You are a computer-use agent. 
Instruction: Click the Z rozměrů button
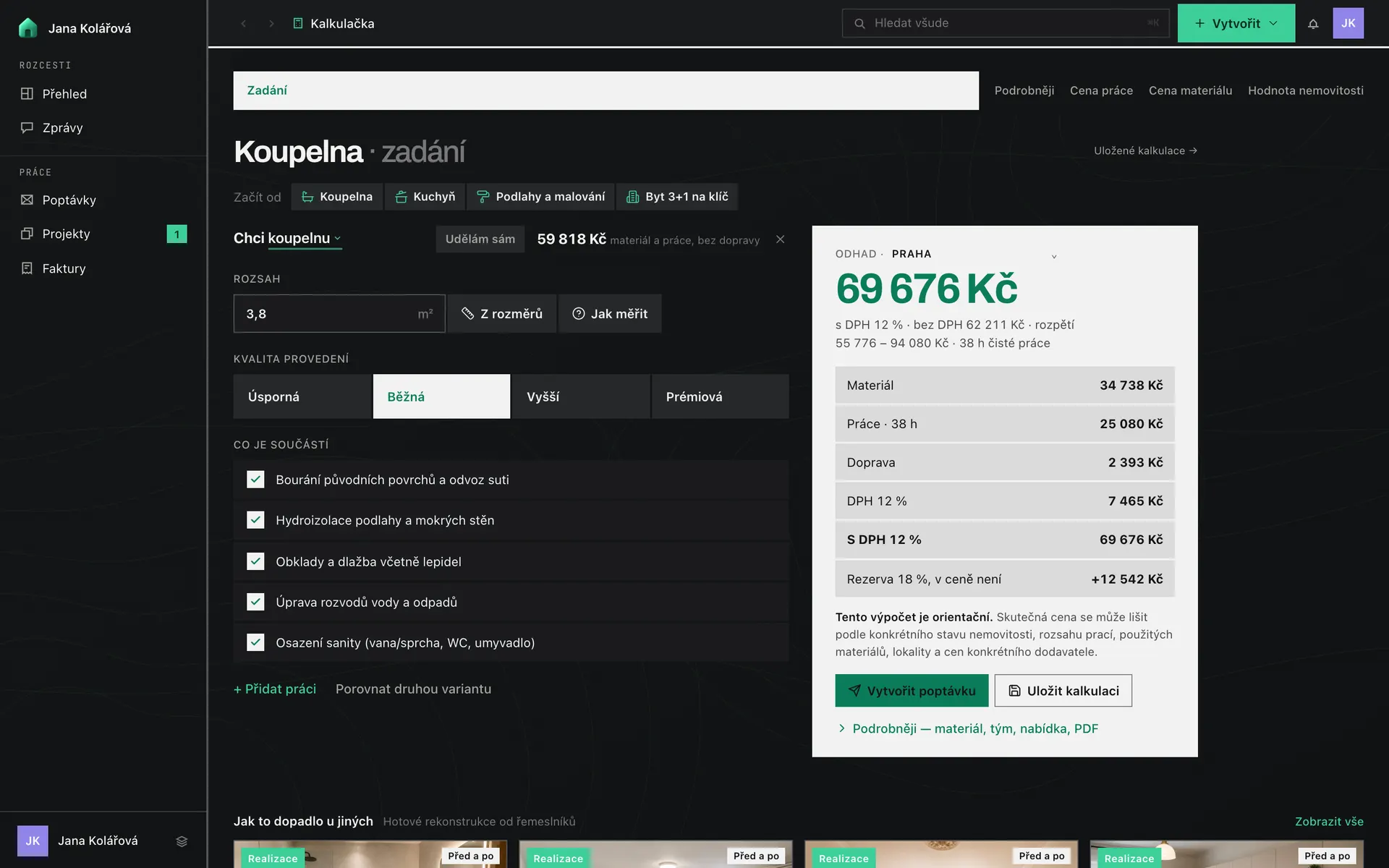(502, 314)
